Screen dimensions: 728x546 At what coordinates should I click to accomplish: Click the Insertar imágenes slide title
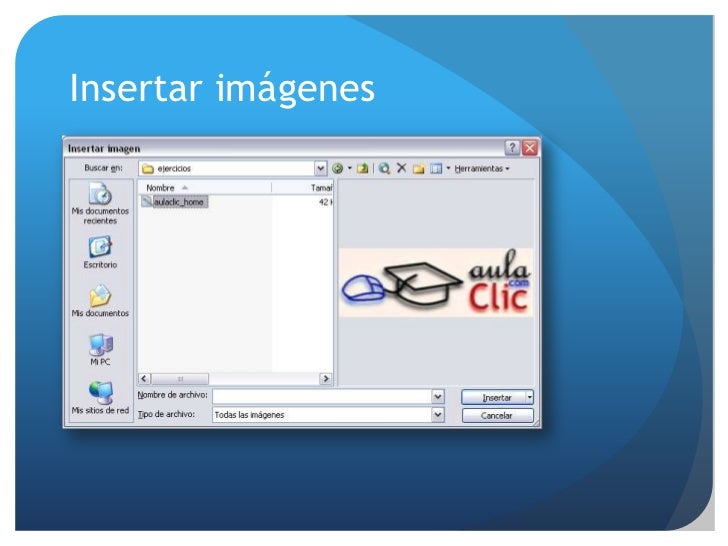click(222, 88)
